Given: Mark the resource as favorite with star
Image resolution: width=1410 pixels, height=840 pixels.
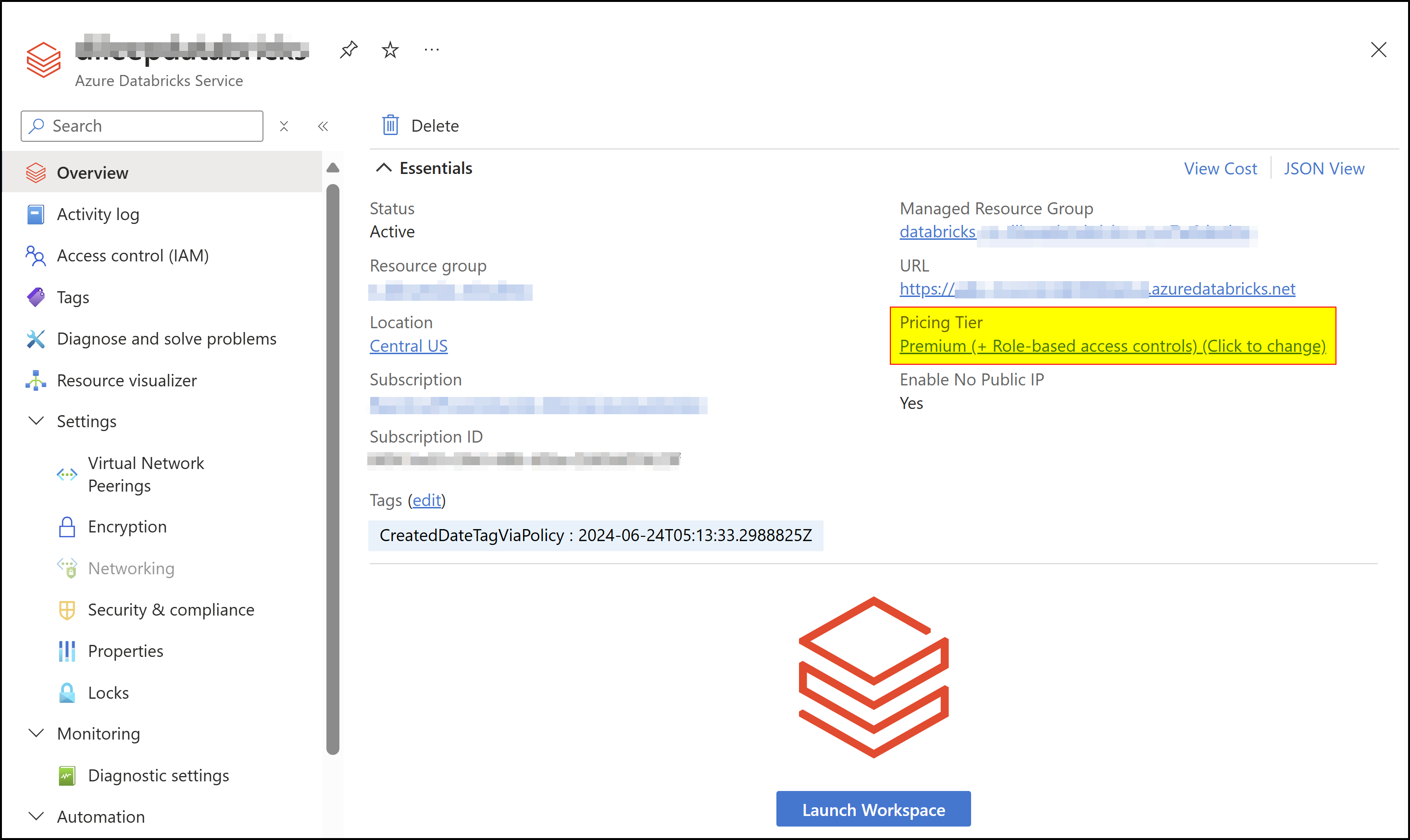Looking at the screenshot, I should pos(390,50).
